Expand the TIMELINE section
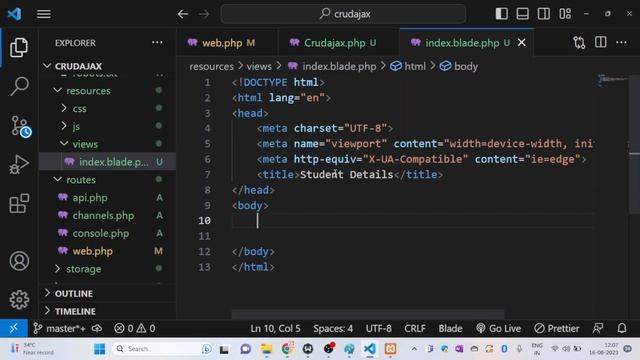Viewport: 640px width, 360px height. pyautogui.click(x=108, y=311)
